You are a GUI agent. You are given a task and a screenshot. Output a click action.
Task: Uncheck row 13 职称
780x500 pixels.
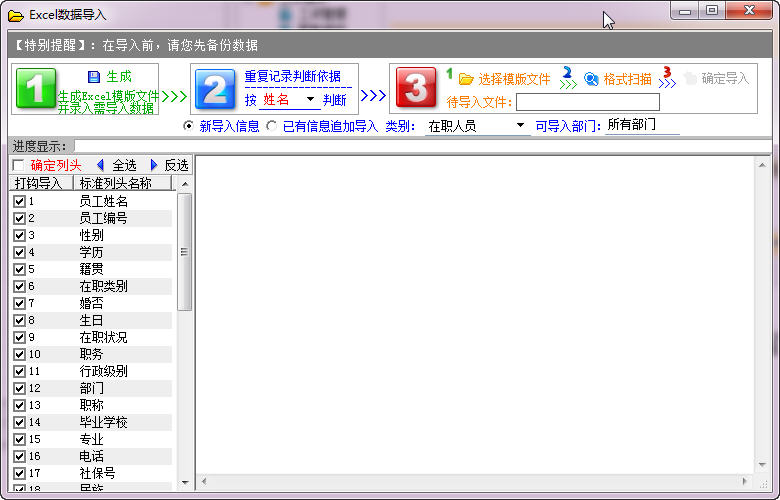coord(19,405)
